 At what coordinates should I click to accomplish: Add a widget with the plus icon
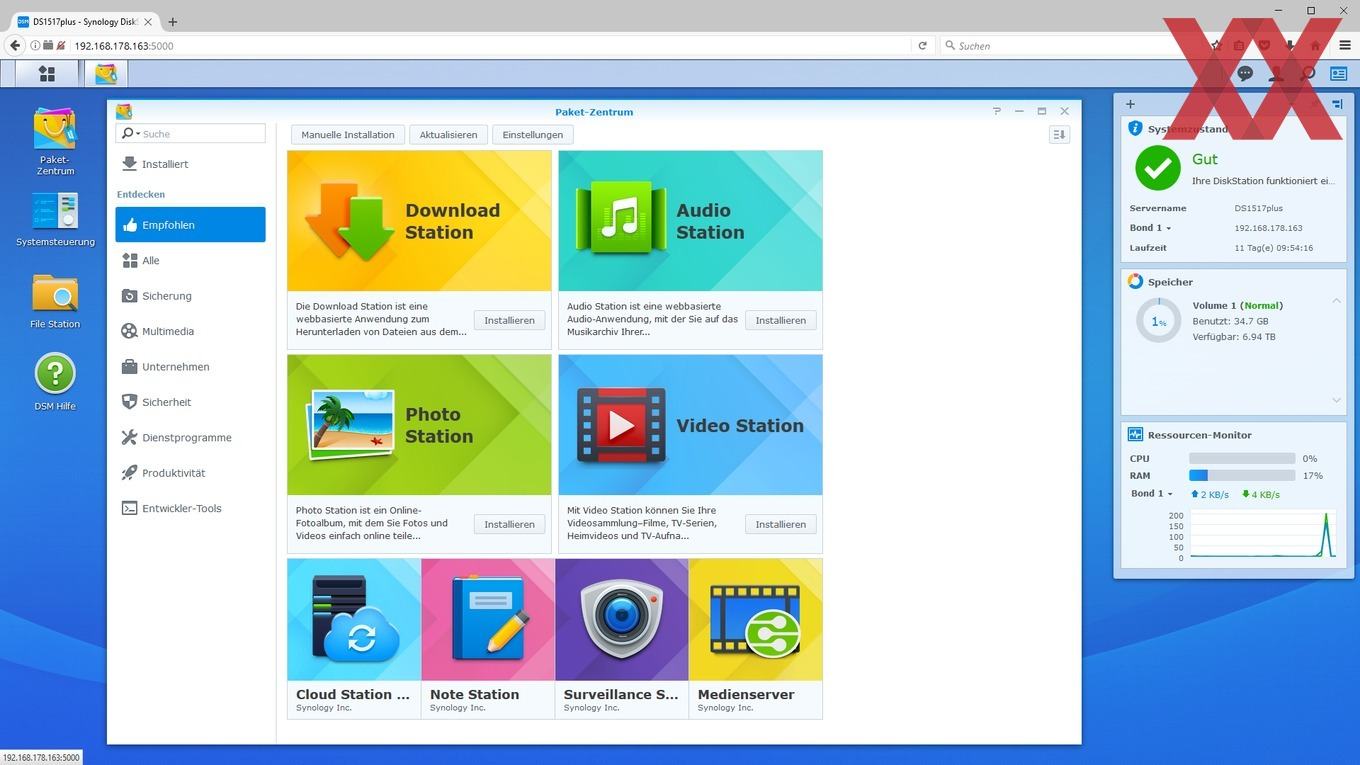[1130, 104]
